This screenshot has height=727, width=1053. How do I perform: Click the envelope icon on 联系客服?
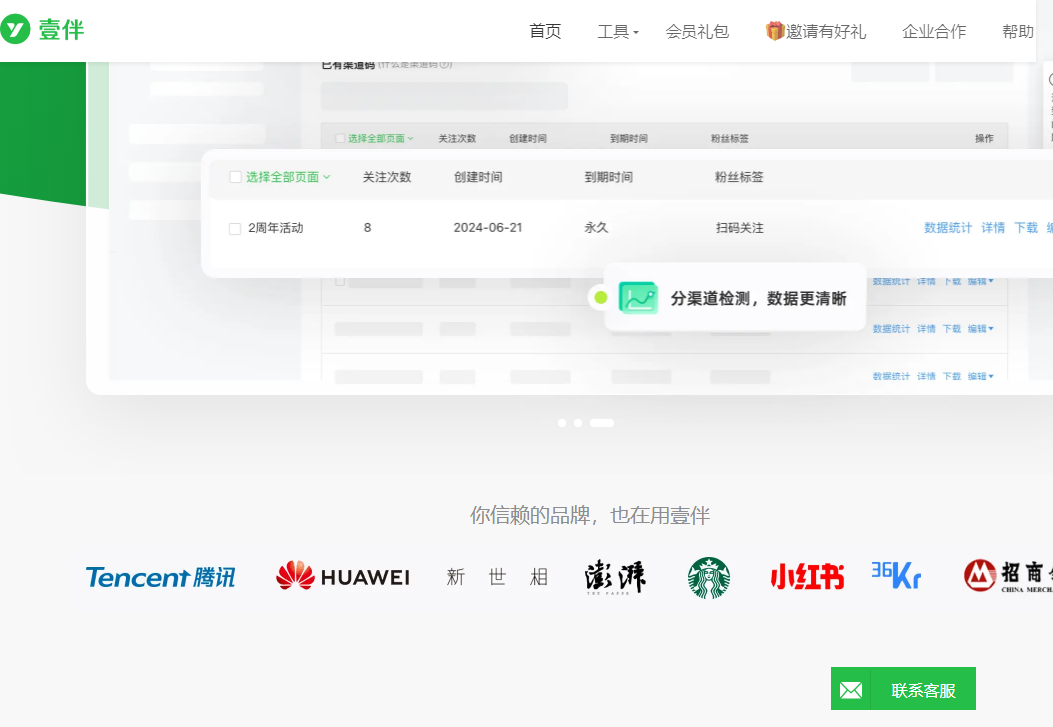point(851,690)
